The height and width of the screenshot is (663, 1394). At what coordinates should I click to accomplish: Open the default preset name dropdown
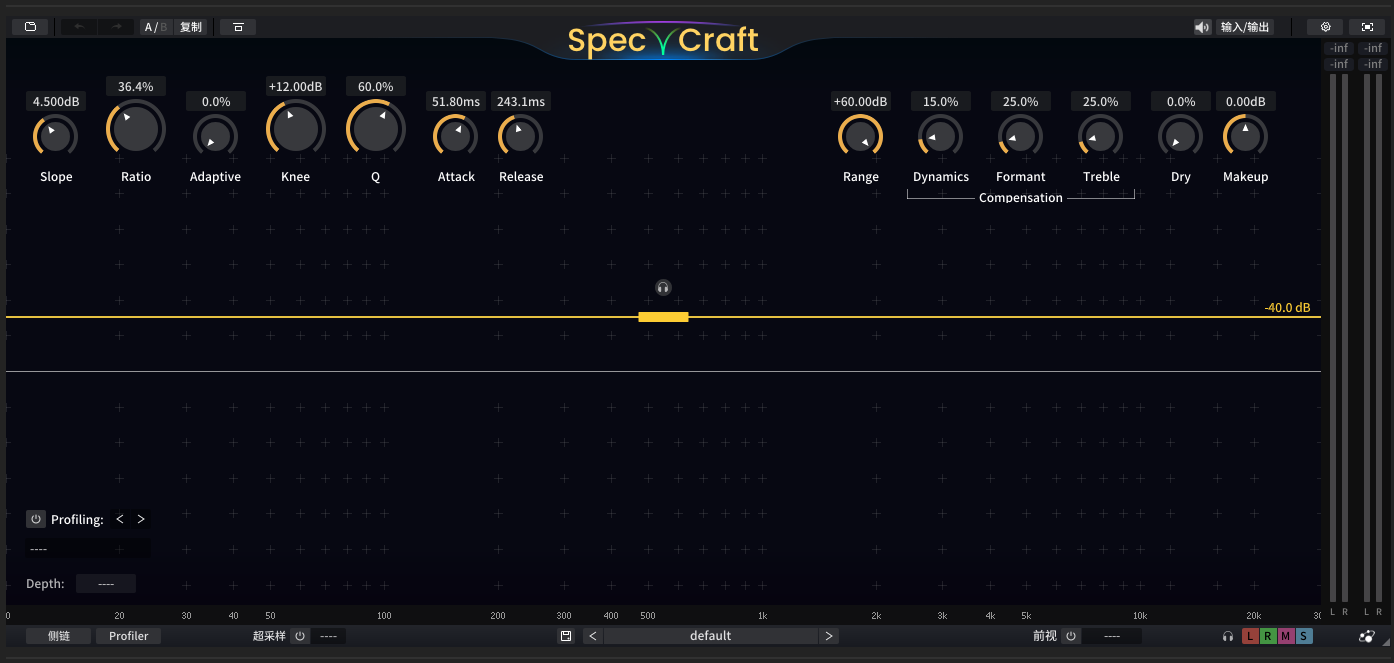[x=710, y=636]
